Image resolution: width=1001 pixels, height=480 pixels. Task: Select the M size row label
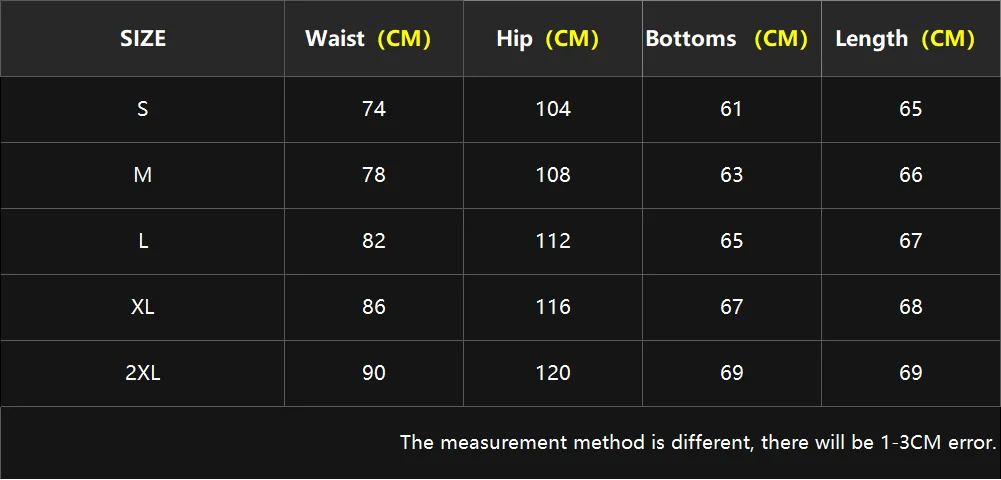point(143,175)
